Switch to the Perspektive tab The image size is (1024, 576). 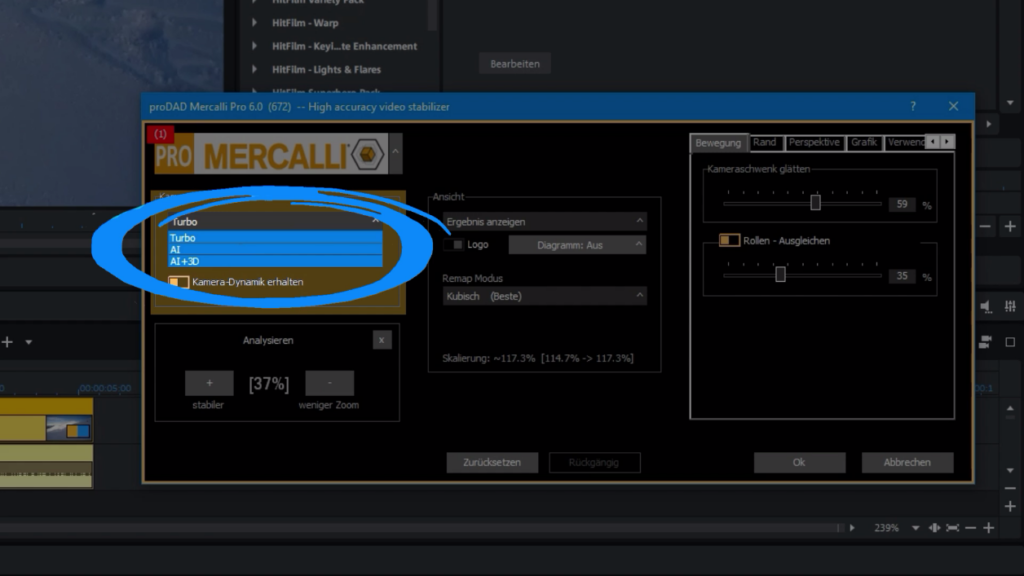(x=814, y=142)
